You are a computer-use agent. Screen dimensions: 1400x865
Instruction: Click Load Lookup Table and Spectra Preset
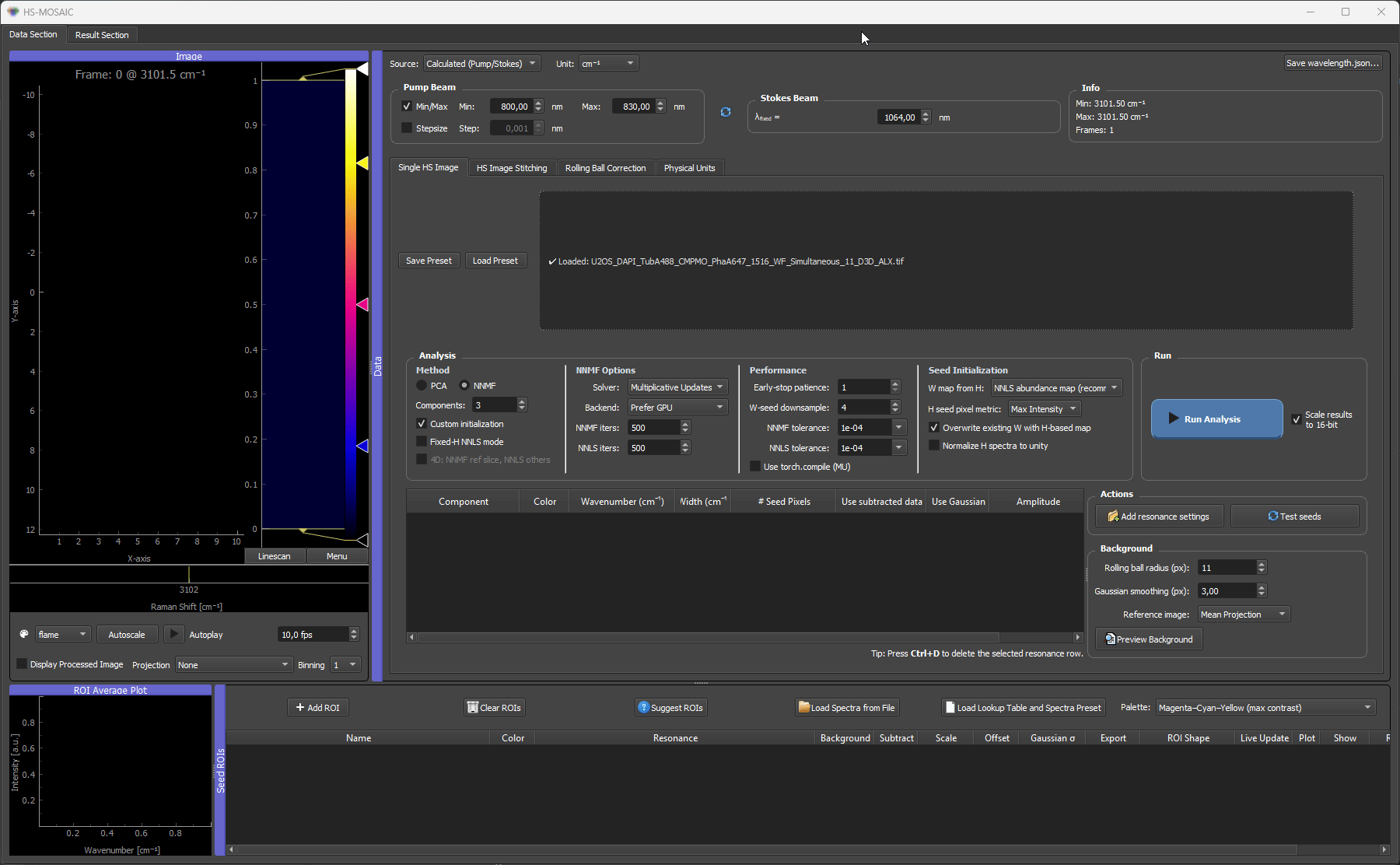pos(1023,707)
